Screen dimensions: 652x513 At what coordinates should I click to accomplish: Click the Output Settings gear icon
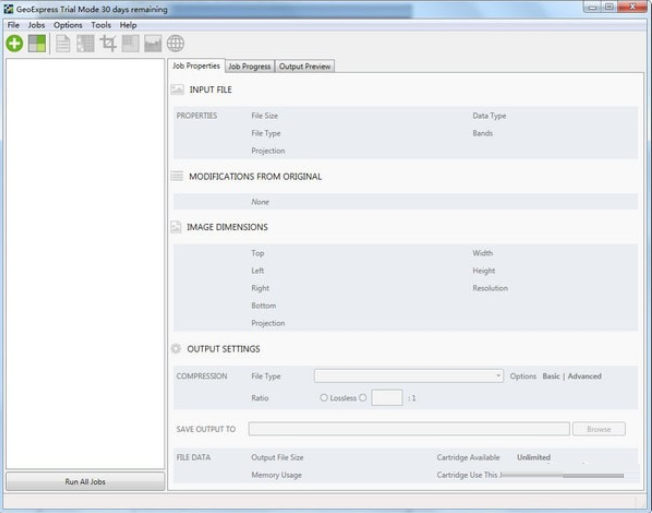pos(177,349)
